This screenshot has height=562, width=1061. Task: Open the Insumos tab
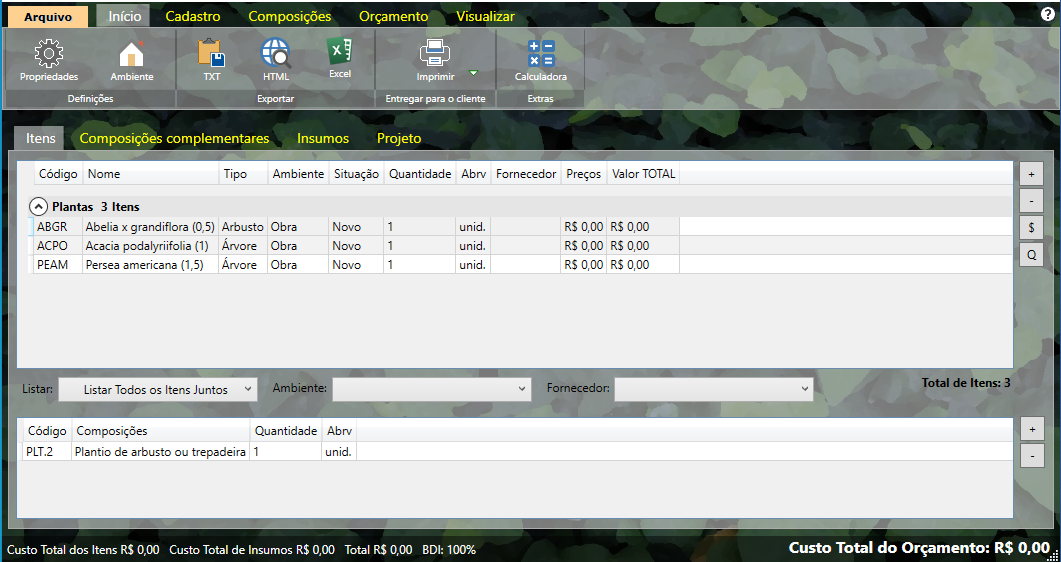click(x=323, y=138)
